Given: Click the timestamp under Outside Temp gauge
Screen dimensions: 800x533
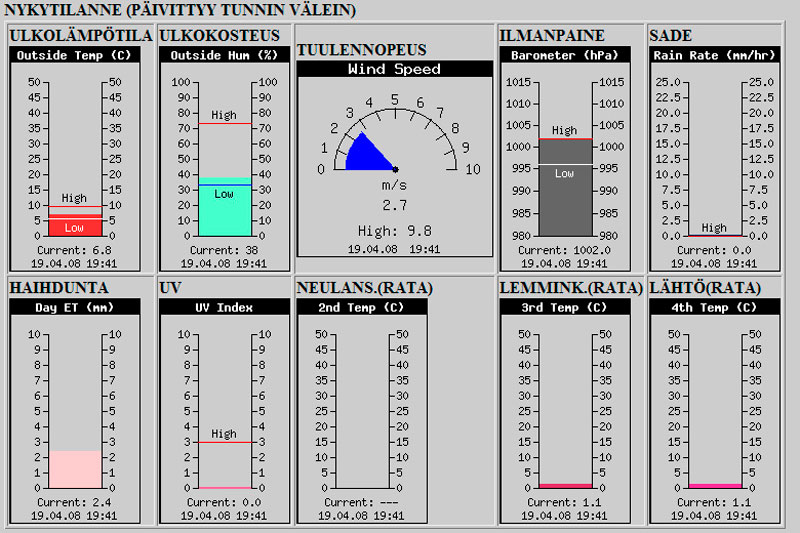Looking at the screenshot, I should tap(74, 264).
